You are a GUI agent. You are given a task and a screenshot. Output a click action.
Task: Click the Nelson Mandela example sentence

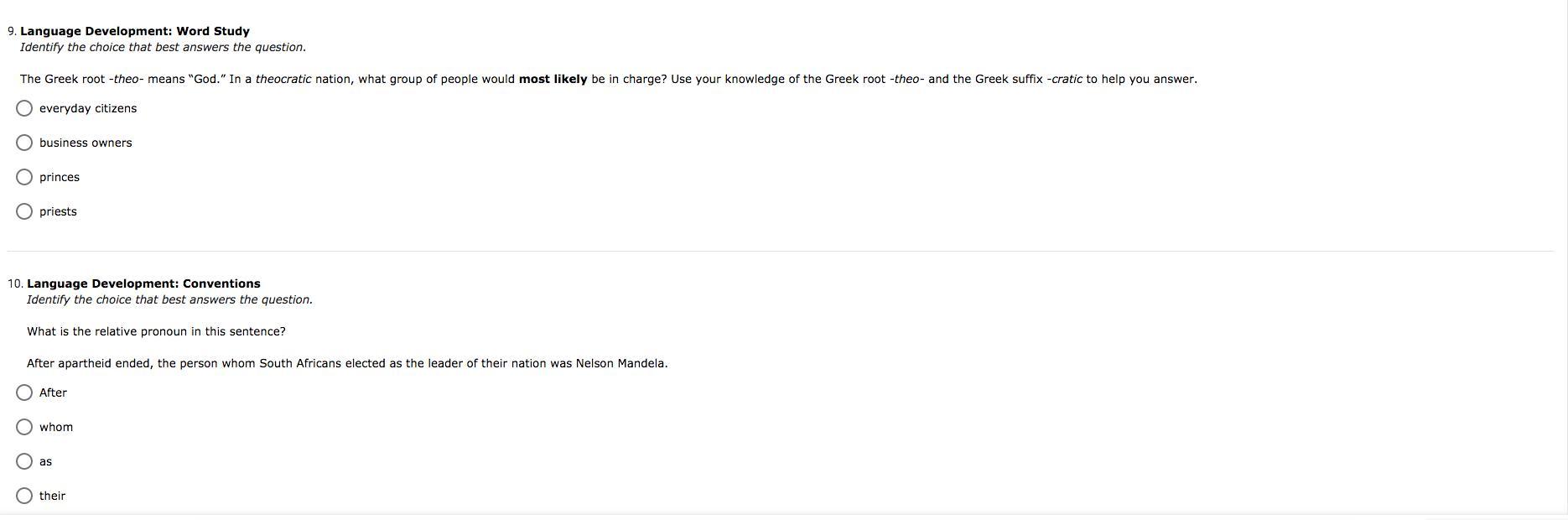[347, 363]
